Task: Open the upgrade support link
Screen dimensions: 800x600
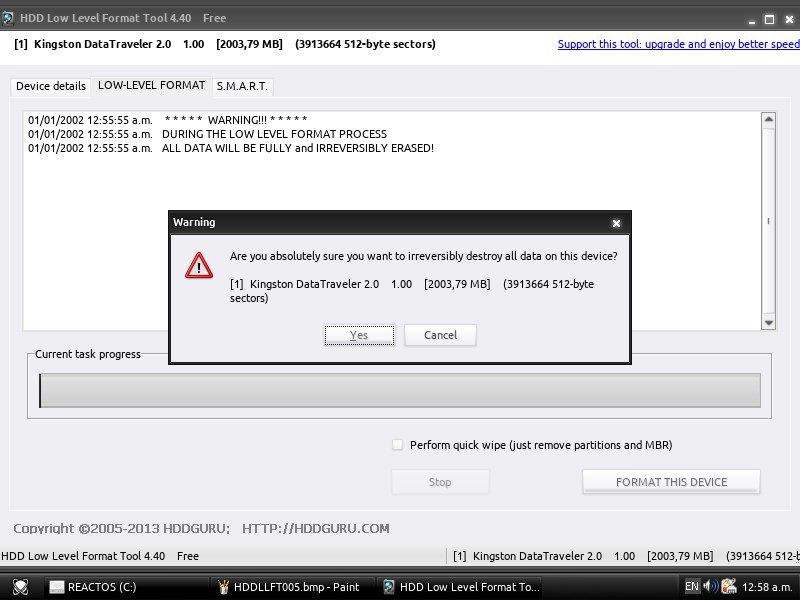Action: click(x=679, y=44)
